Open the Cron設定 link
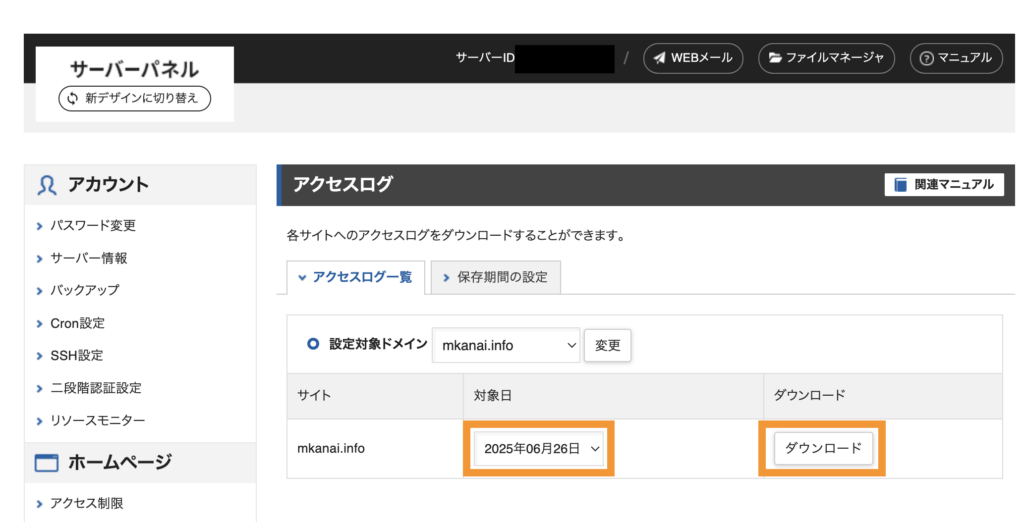 [78, 323]
